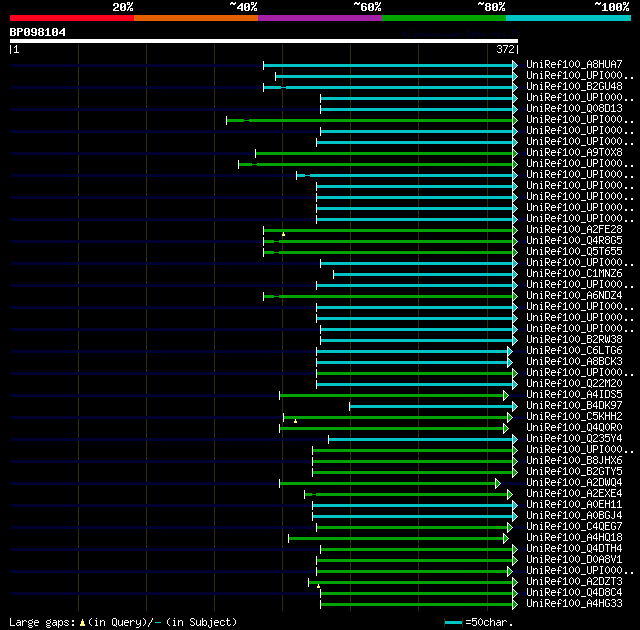This screenshot has width=640, height=630.
Task: Click the white query sequence bar
Action: coord(264,41)
